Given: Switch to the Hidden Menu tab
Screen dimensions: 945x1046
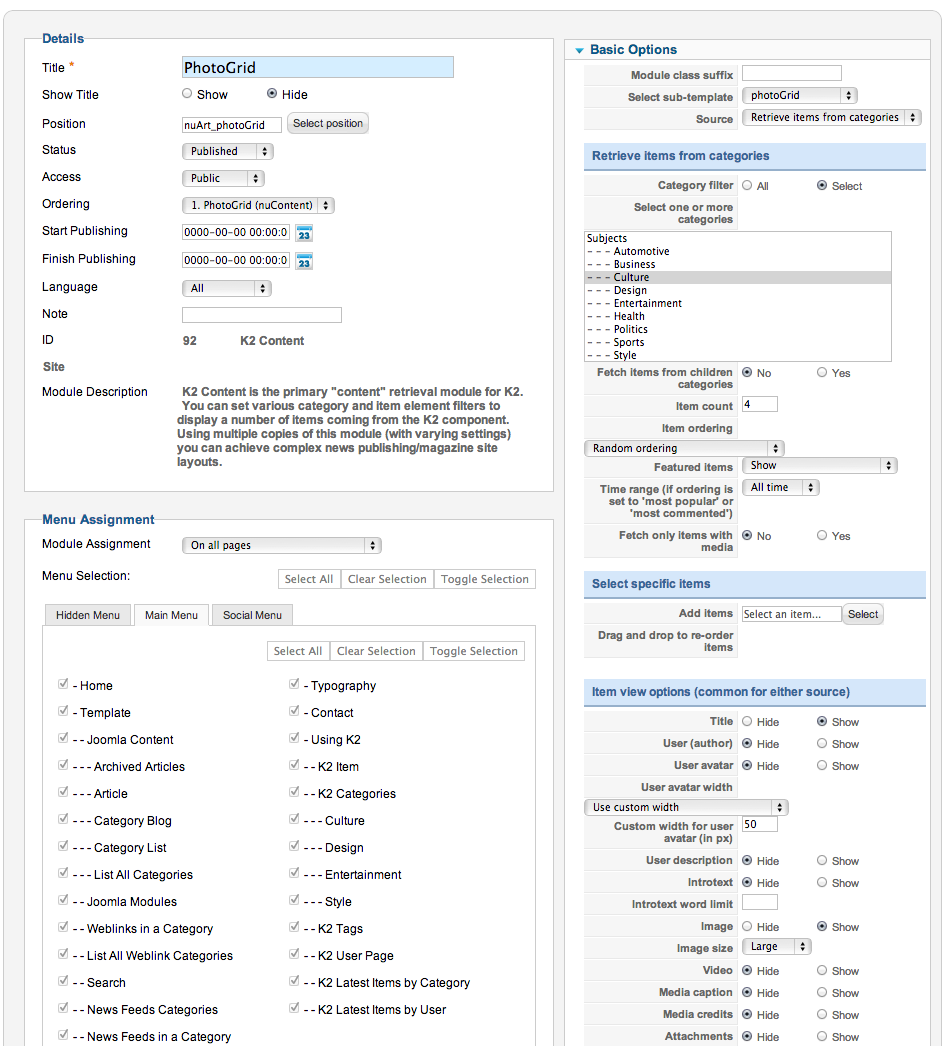Looking at the screenshot, I should pyautogui.click(x=88, y=615).
